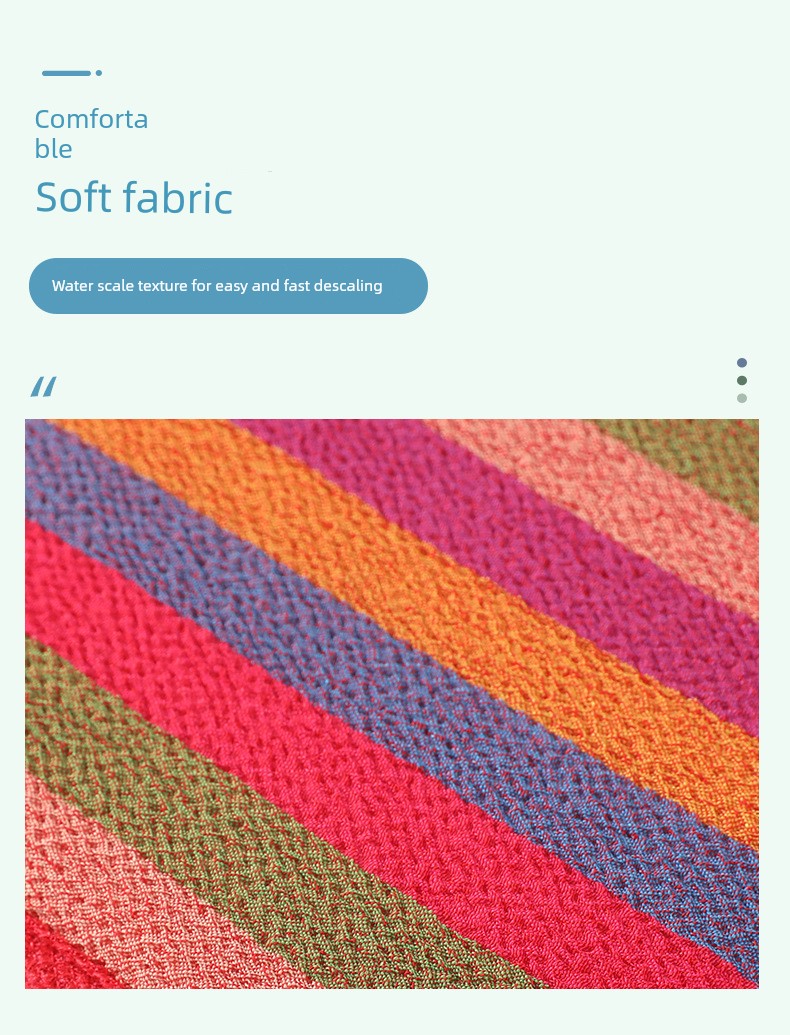Click the word 'descaling' in the banner
Screen dimensions: 790x1035
pos(348,286)
